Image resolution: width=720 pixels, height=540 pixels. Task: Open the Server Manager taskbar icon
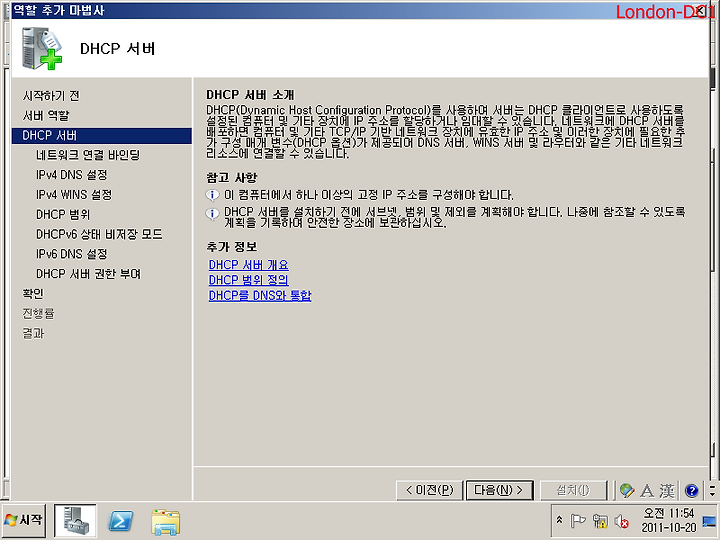point(75,520)
